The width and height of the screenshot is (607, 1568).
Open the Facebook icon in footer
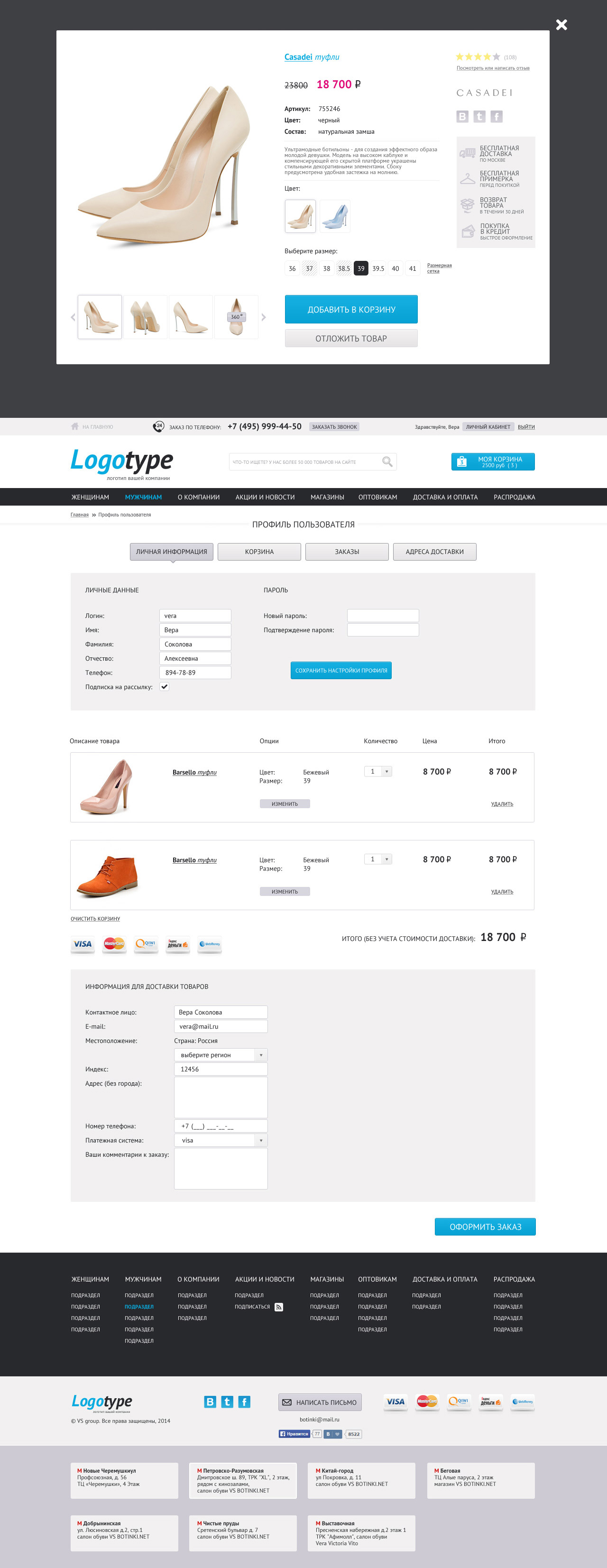coord(244,1402)
